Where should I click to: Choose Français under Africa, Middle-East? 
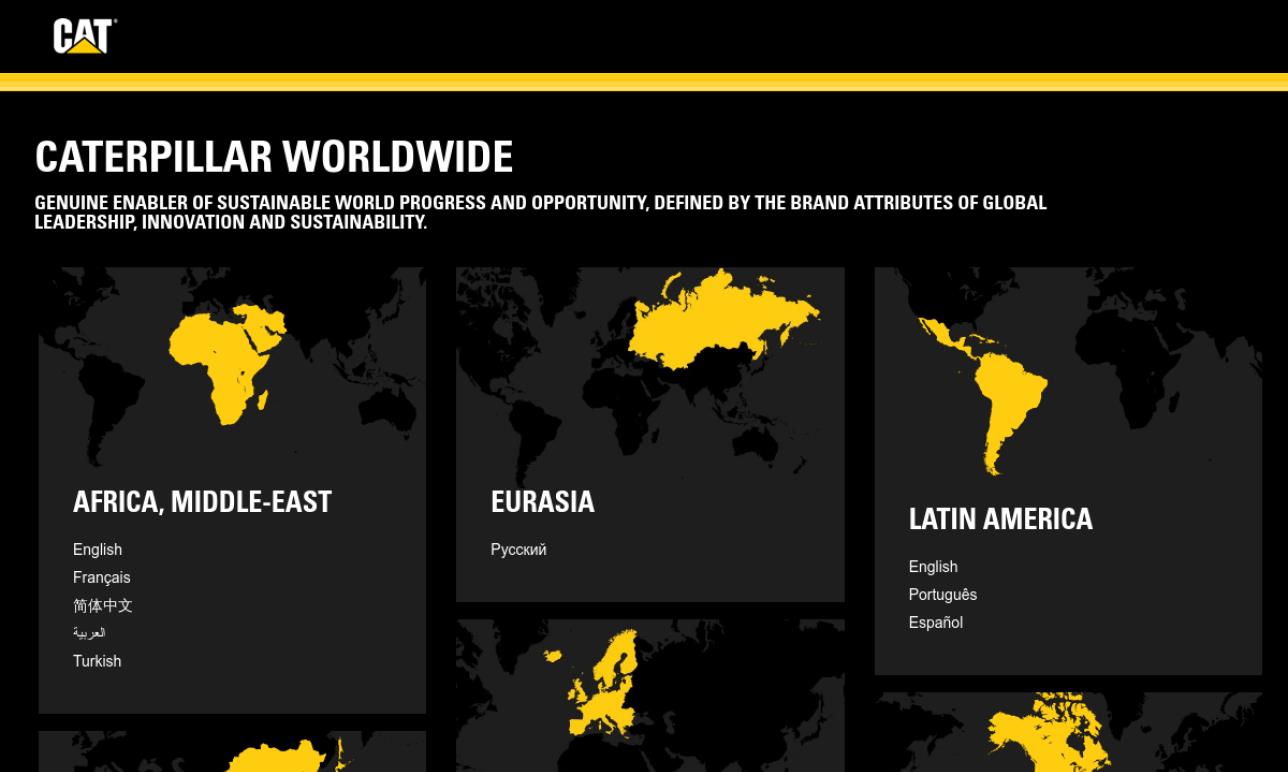click(101, 577)
